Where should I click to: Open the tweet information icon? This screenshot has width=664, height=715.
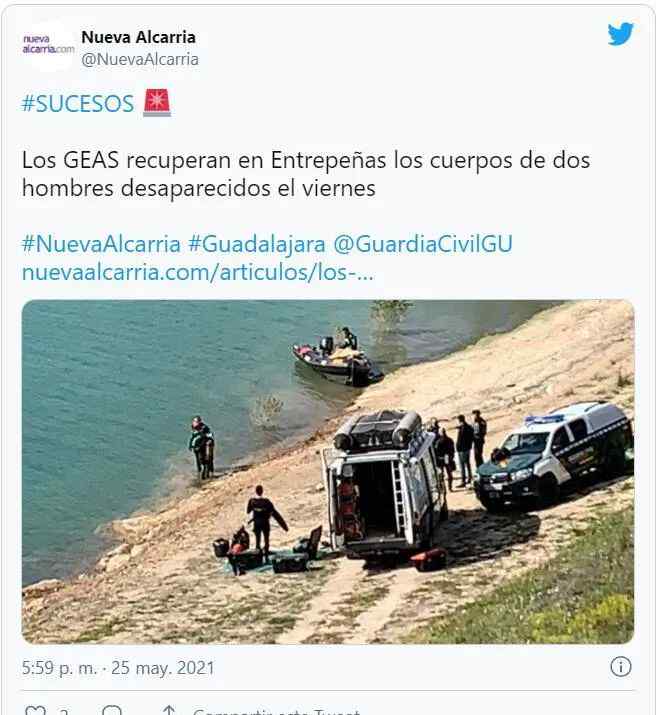(621, 667)
